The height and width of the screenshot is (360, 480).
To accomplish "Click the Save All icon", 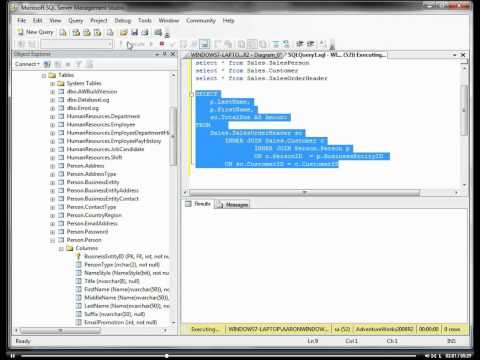I will pyautogui.click(x=145, y=32).
